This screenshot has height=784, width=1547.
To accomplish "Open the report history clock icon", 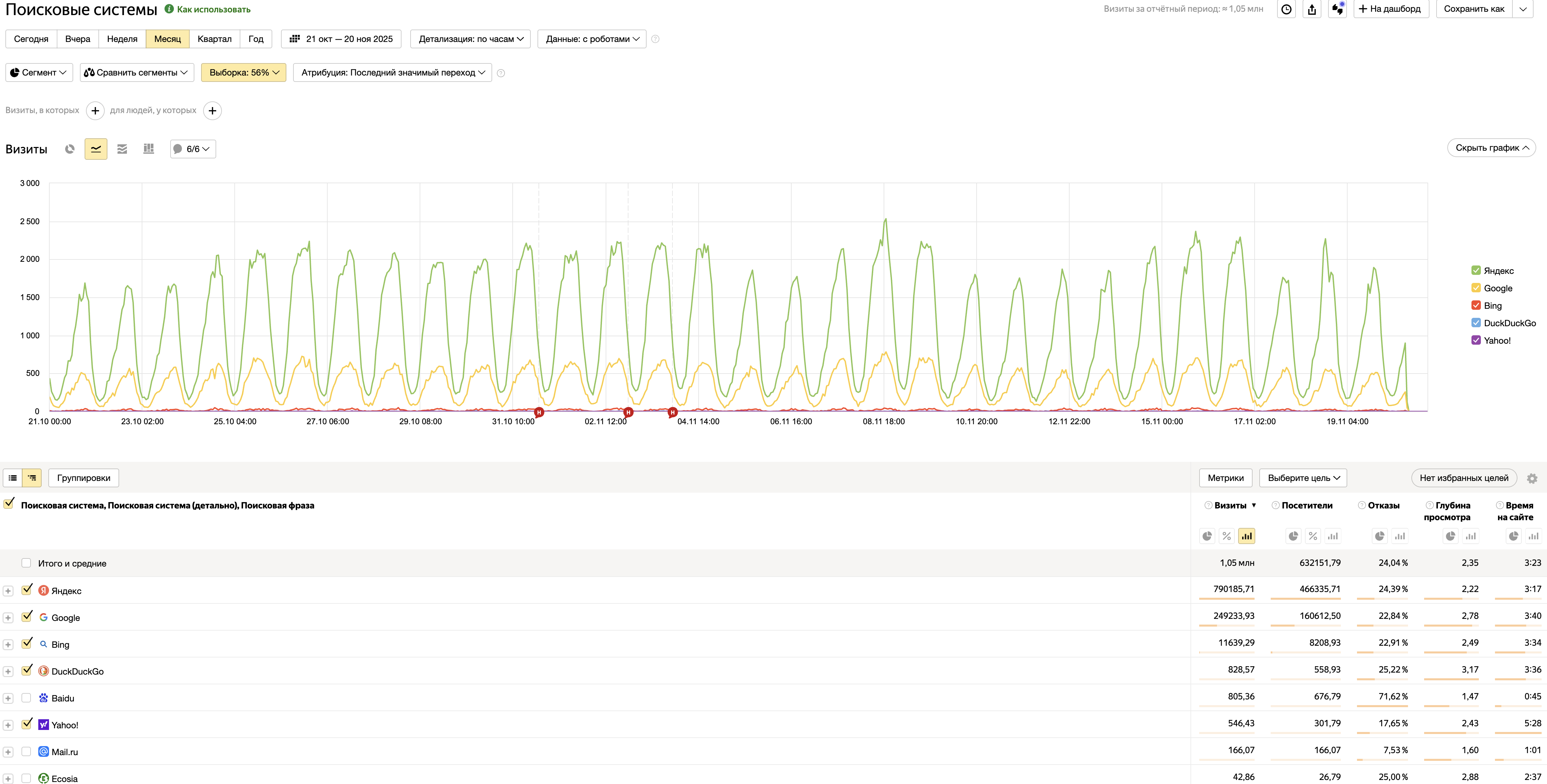I will coord(1286,9).
